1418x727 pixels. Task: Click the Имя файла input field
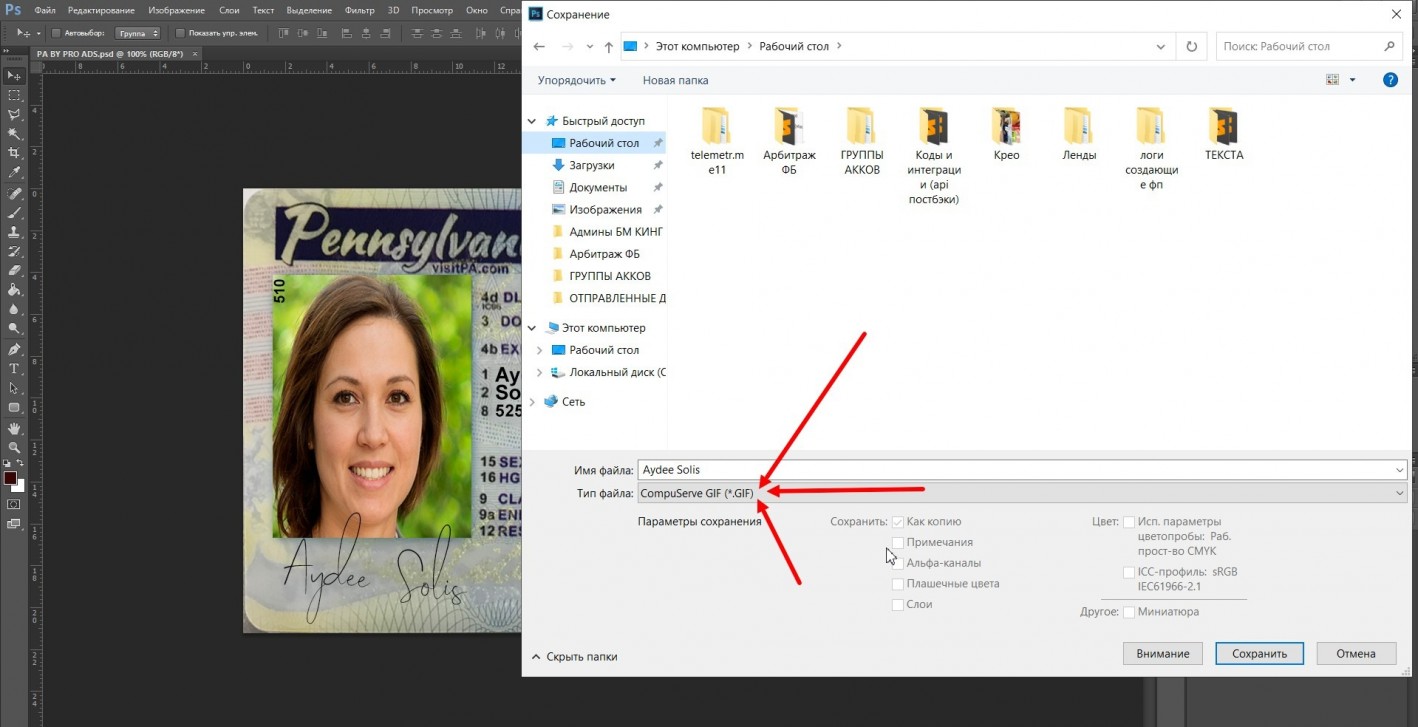pos(1022,470)
